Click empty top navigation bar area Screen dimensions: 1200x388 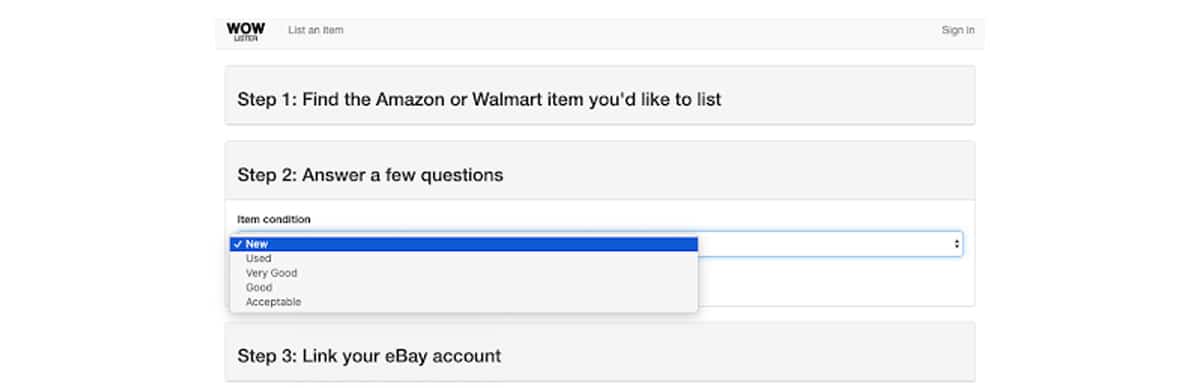point(640,31)
